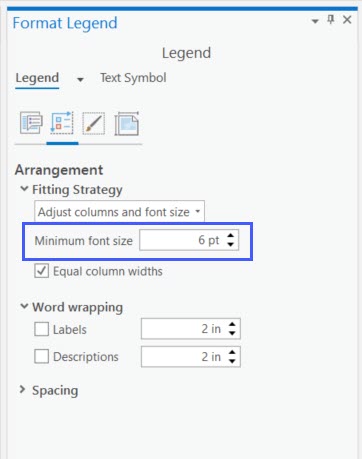Switch to the Text Symbol tab
Viewport: 362px width, 459px height.
[133, 78]
